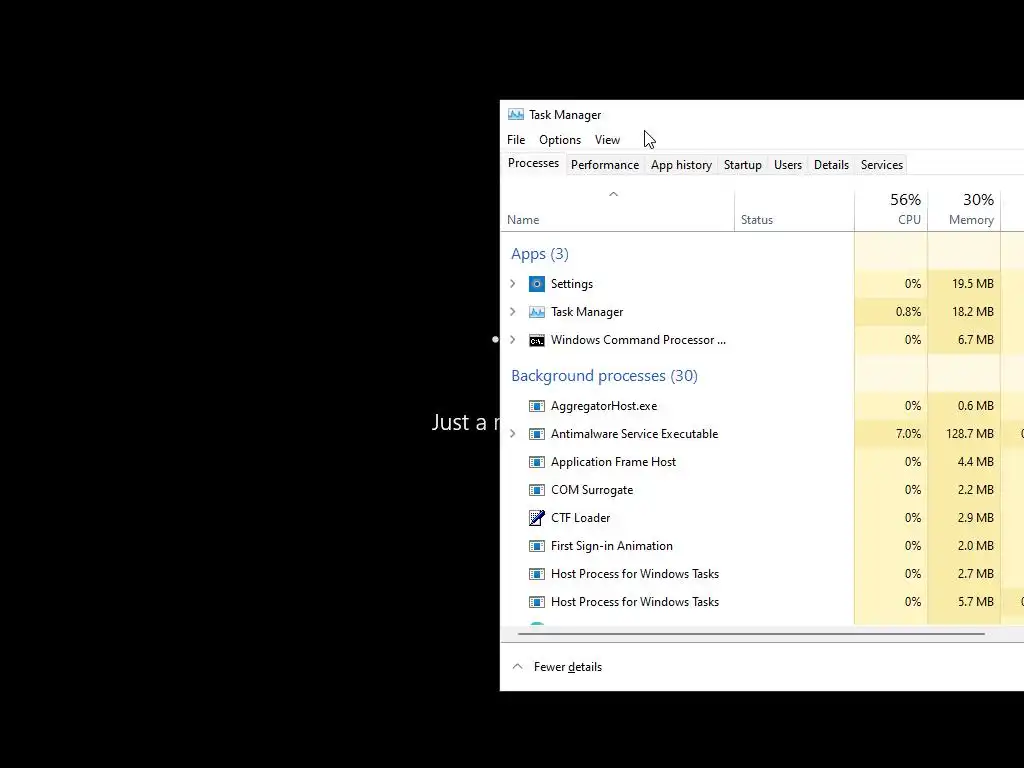Click the 4.4 MB memory value
1024x768 pixels.
point(976,462)
